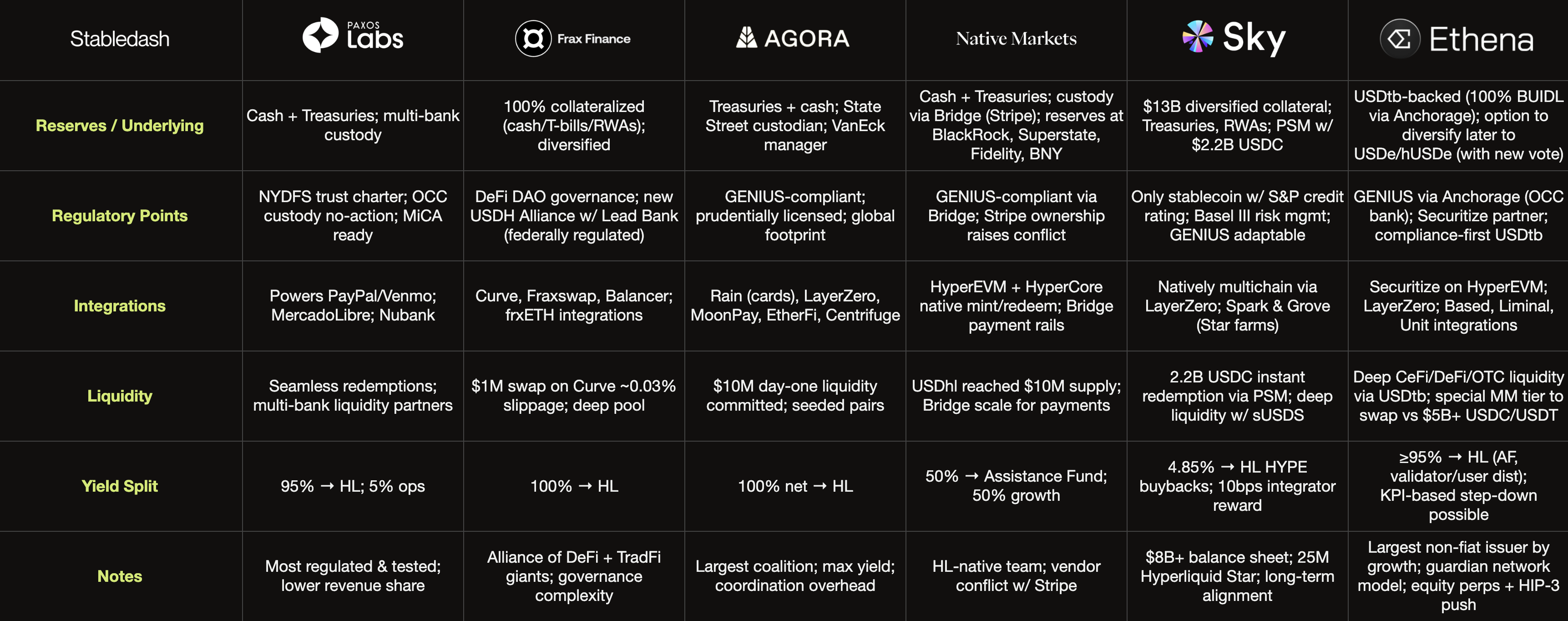This screenshot has width=1568, height=621.
Task: Click the Agora triangle logo icon
Action: click(x=746, y=38)
